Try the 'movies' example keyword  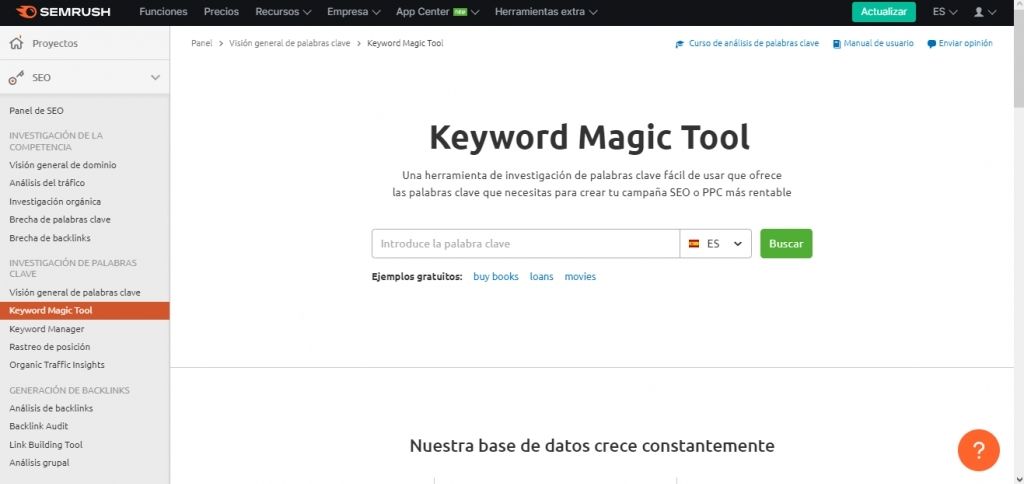pyautogui.click(x=580, y=277)
